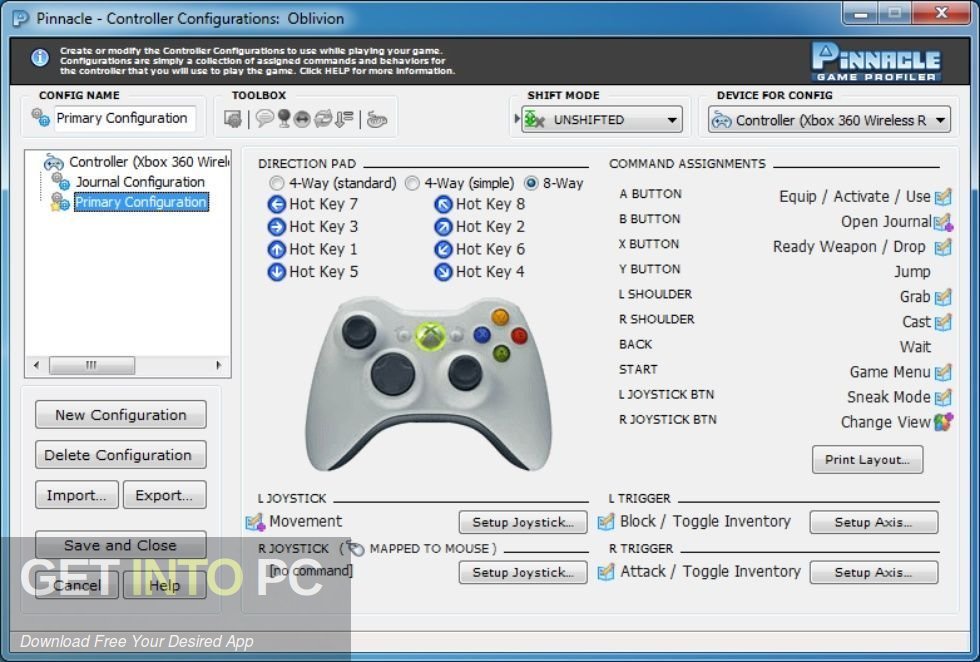The image size is (980, 662).
Task: Click the up-arrow icon for Hot Key 1
Action: tap(276, 249)
